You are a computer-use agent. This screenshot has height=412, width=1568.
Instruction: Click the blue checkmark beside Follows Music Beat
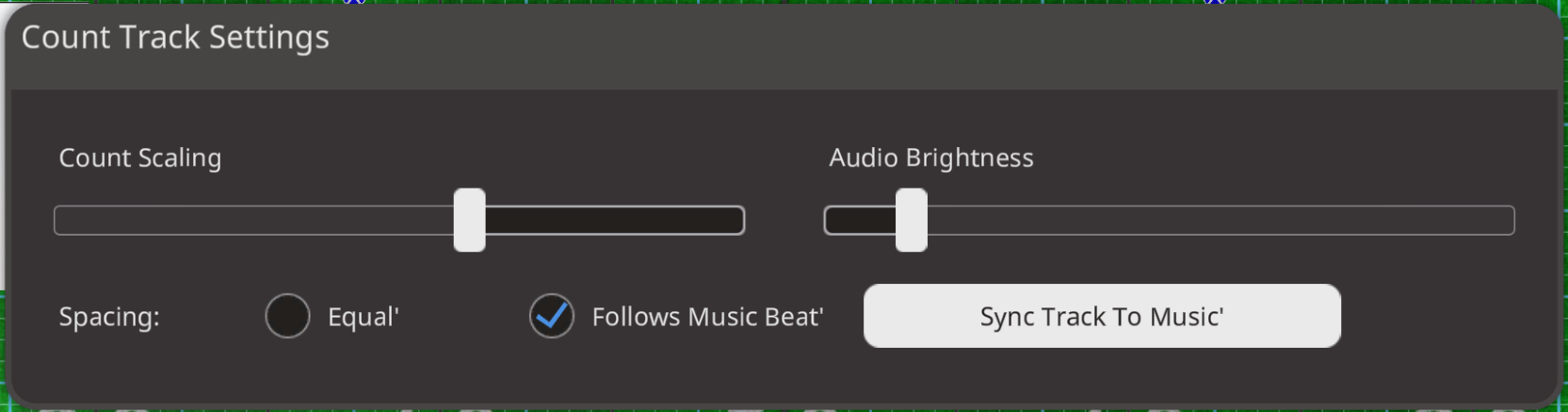point(553,315)
